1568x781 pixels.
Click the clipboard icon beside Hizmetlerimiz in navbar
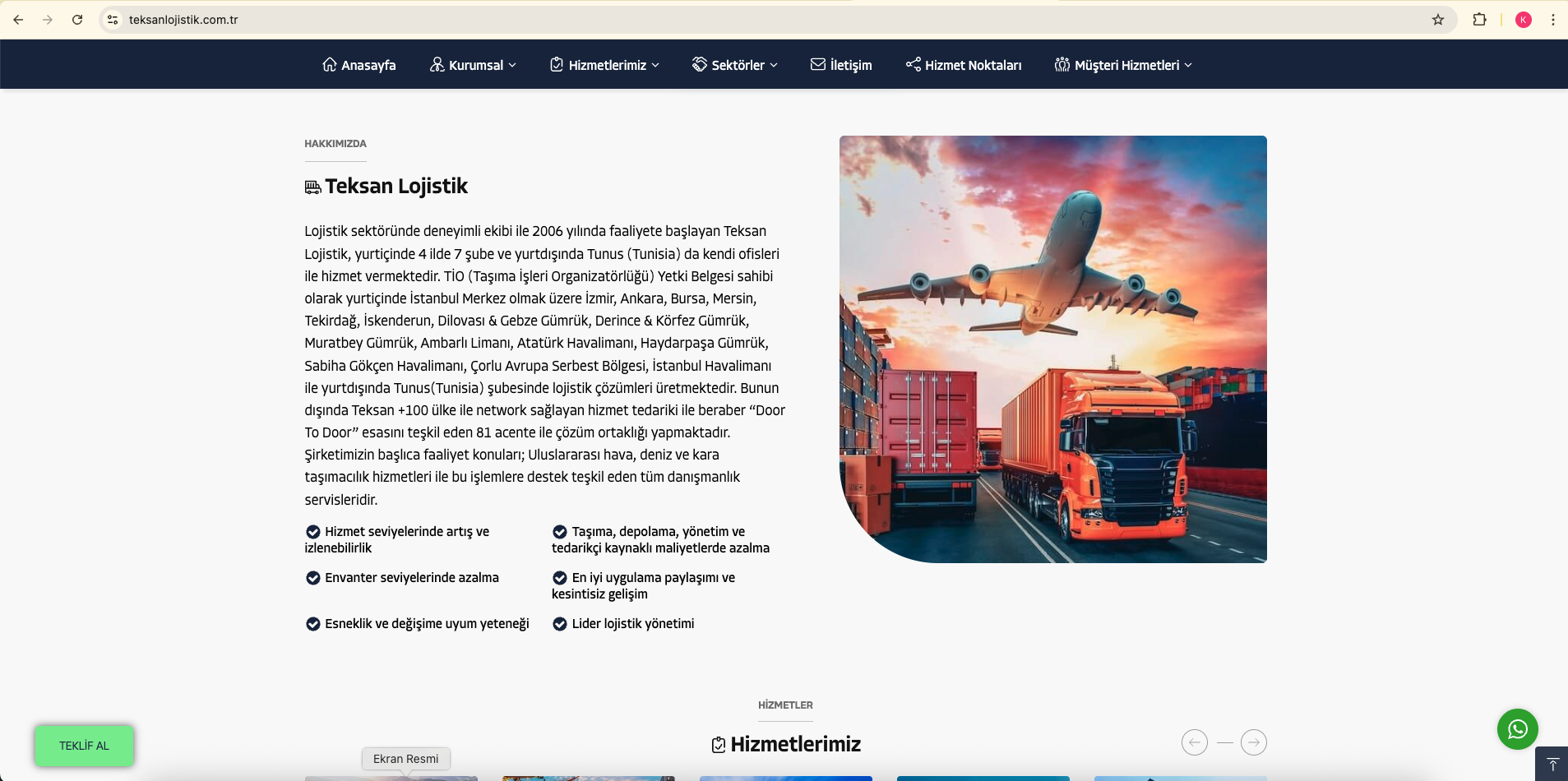(x=557, y=64)
